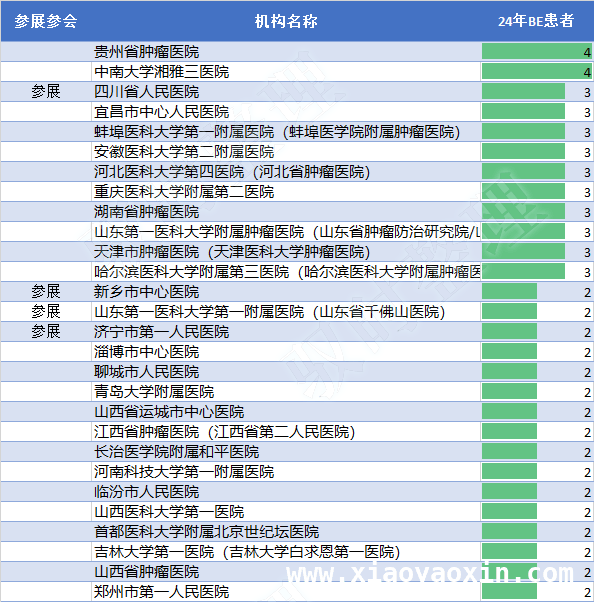Click the 河北医科大学第四医院 cell

coord(286,171)
